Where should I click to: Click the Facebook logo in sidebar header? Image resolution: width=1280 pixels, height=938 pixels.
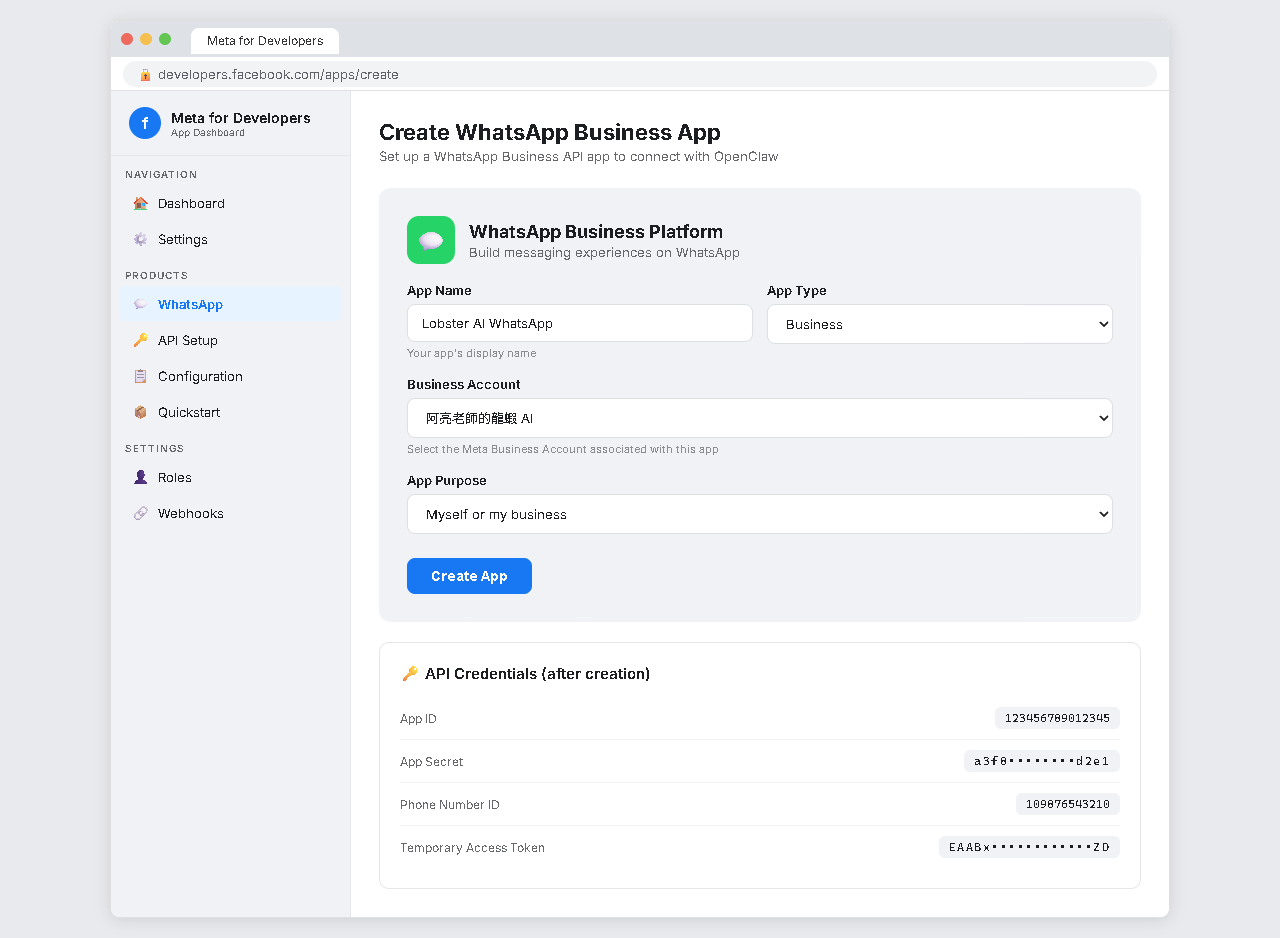point(145,123)
